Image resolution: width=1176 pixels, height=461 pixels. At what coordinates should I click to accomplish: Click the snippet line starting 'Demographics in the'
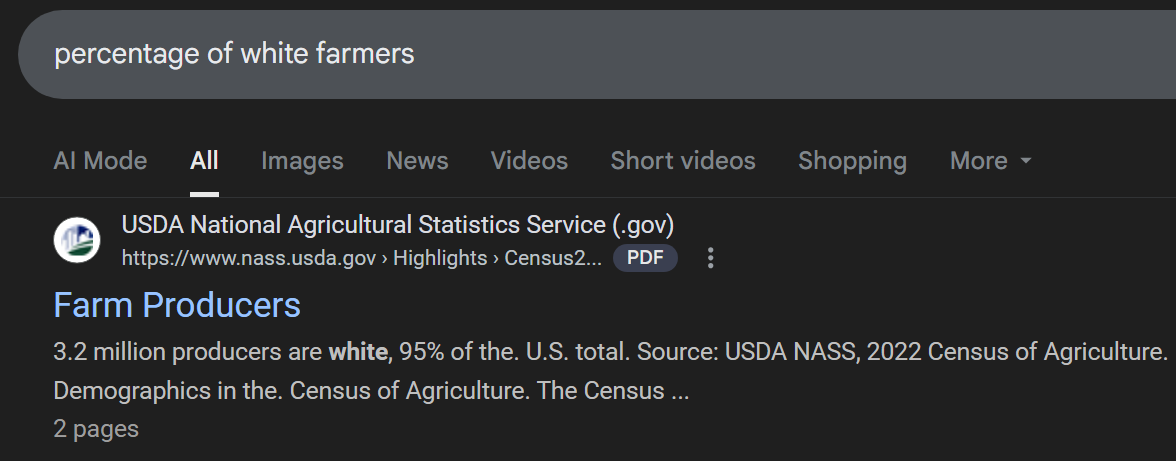tap(370, 390)
